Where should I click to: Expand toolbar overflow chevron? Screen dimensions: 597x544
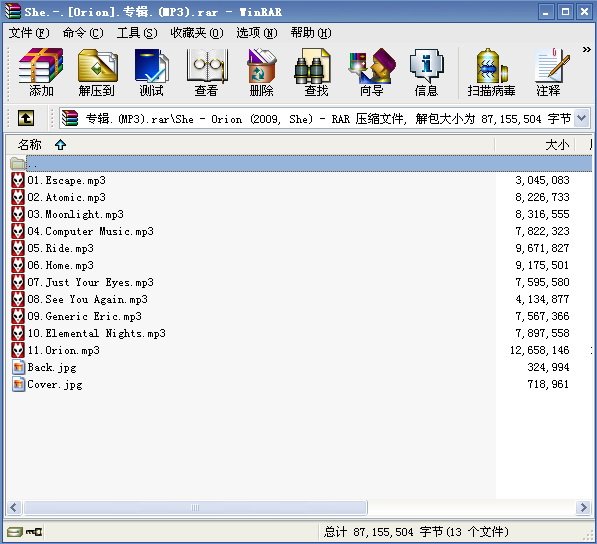click(586, 49)
